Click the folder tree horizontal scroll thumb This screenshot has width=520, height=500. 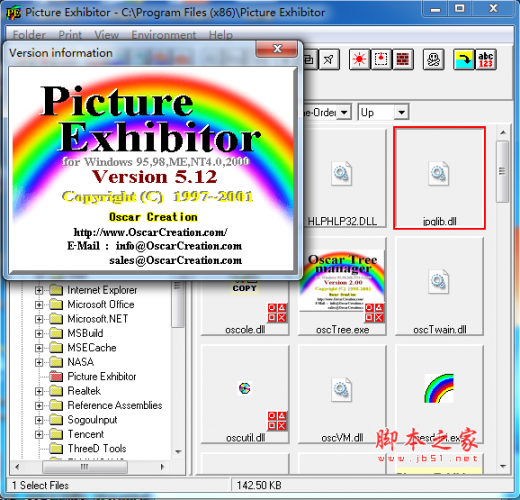click(85, 467)
